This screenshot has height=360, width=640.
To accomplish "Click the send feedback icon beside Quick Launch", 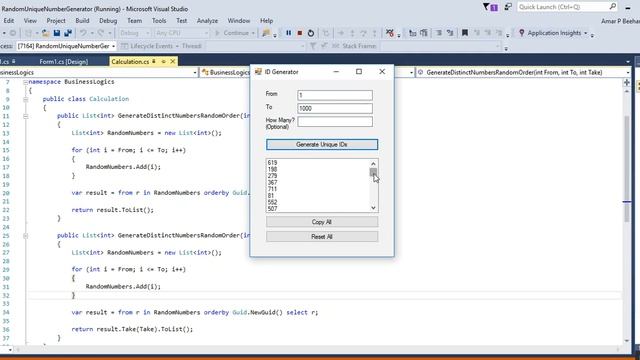I will tap(508, 7).
